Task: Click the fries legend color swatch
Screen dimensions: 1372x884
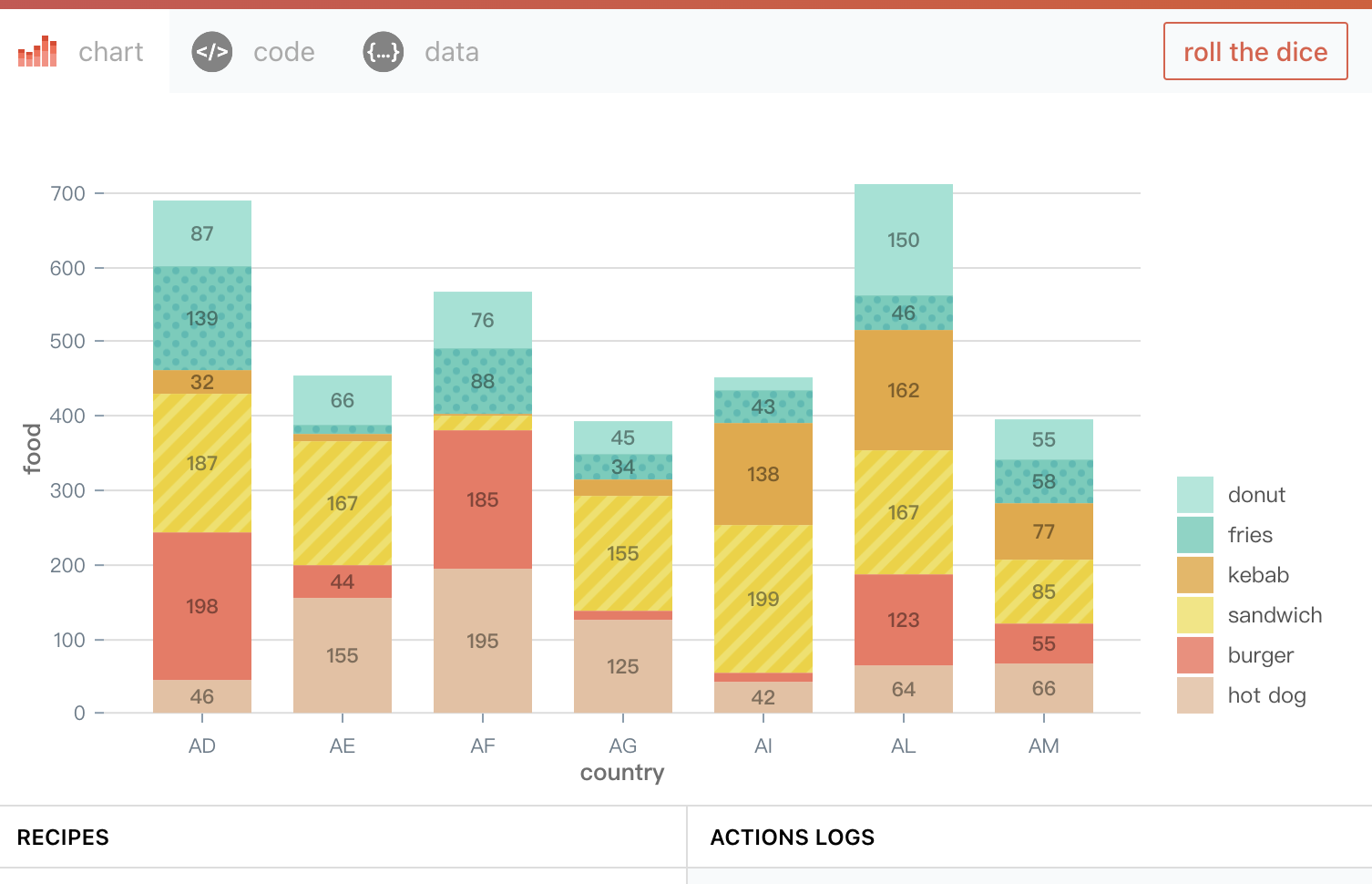Action: click(1195, 535)
